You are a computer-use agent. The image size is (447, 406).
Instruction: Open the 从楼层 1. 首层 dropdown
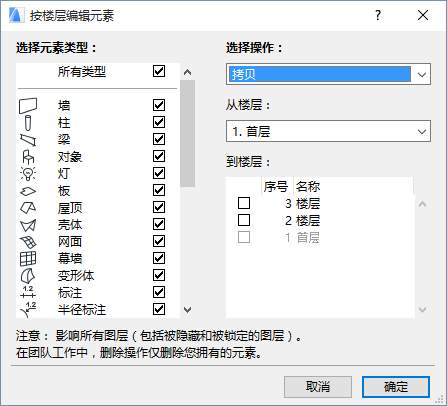(328, 131)
